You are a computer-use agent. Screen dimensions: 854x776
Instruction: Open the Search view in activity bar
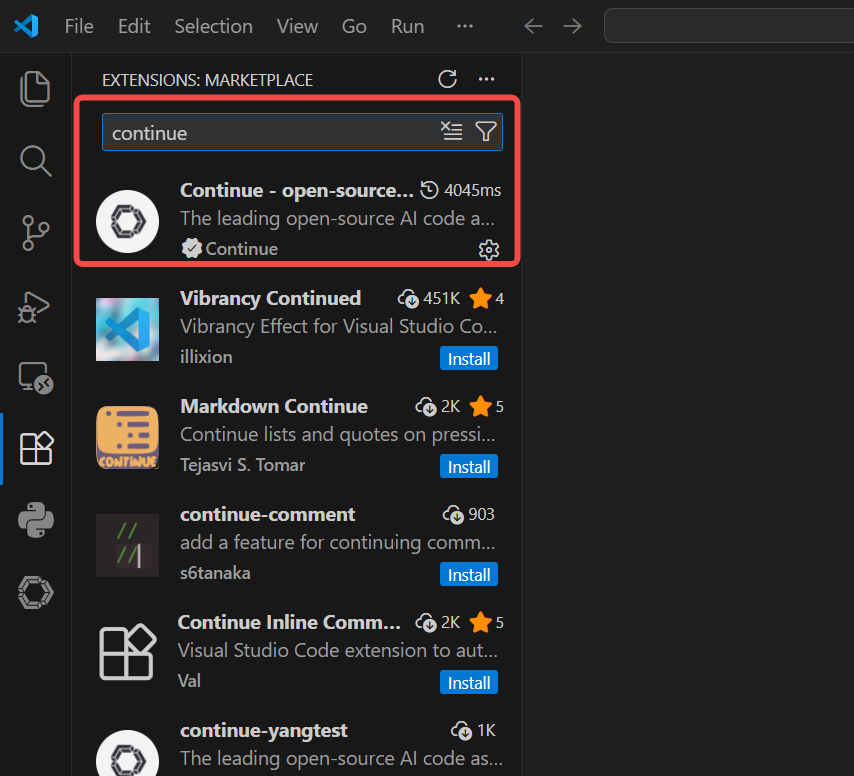(35, 161)
